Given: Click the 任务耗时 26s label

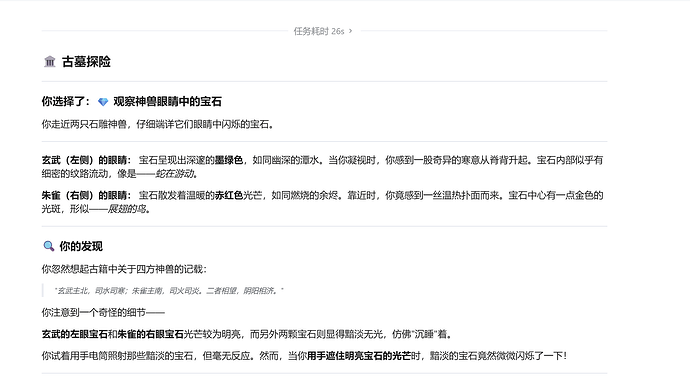Looking at the screenshot, I should click(319, 31).
